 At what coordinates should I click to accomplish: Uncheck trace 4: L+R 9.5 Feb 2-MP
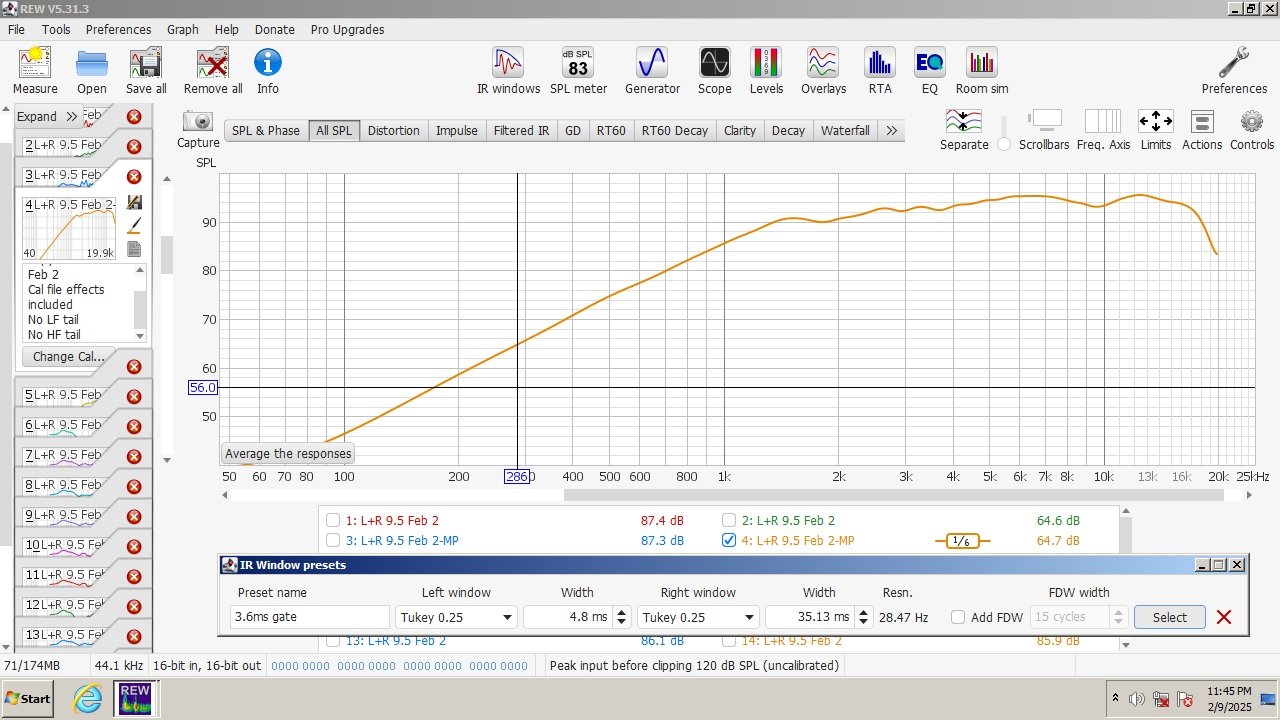729,540
